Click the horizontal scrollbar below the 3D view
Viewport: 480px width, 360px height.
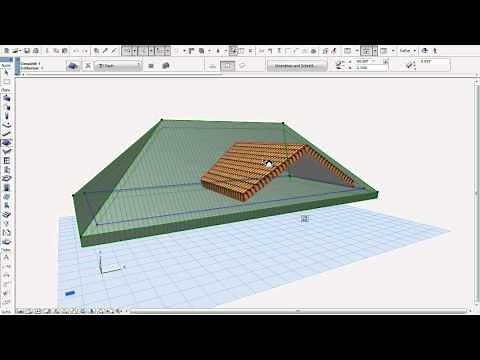tap(298, 311)
